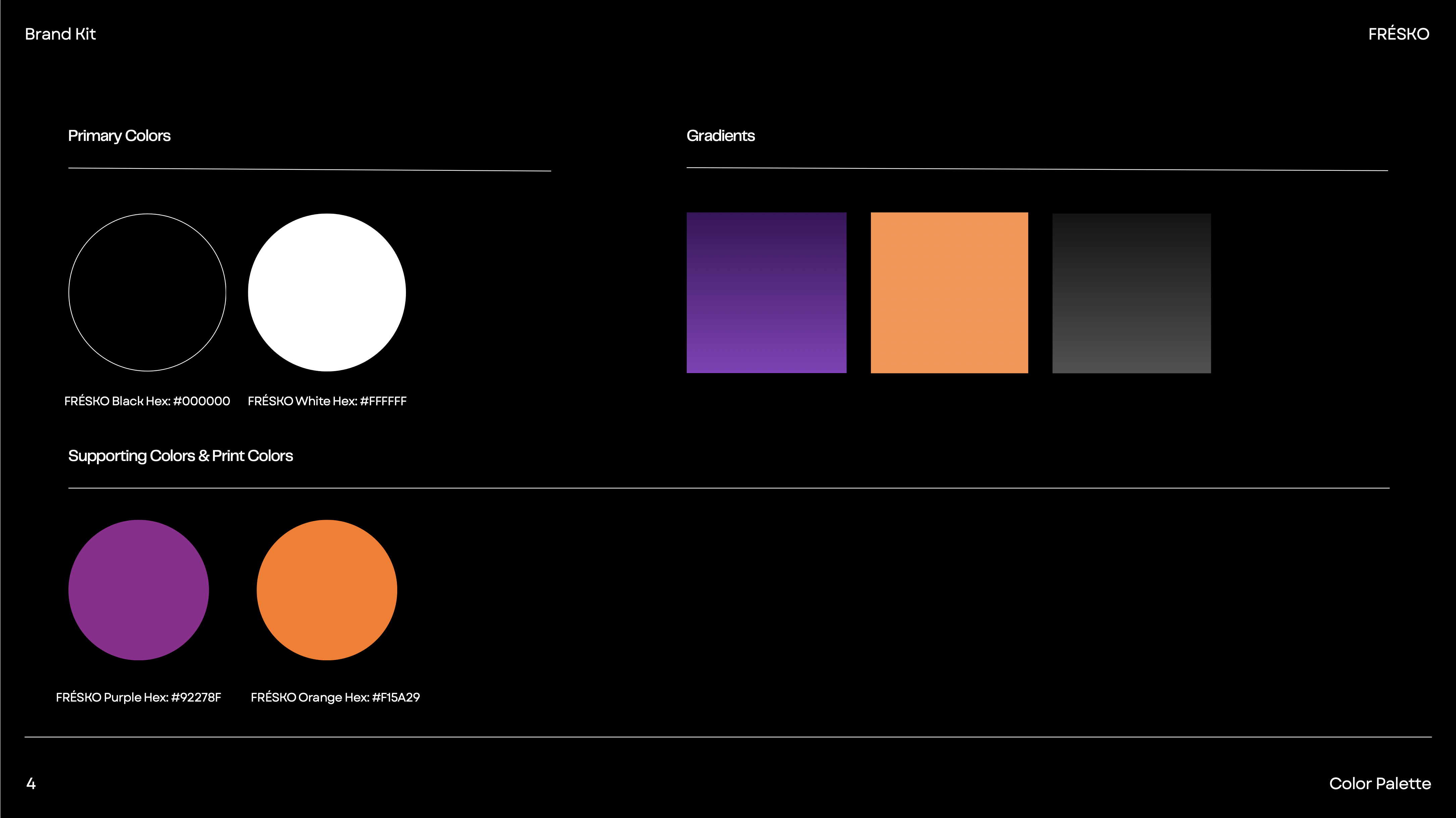Pick the FRÉSKO Purple circle swatch
1456x818 pixels.
(x=139, y=590)
